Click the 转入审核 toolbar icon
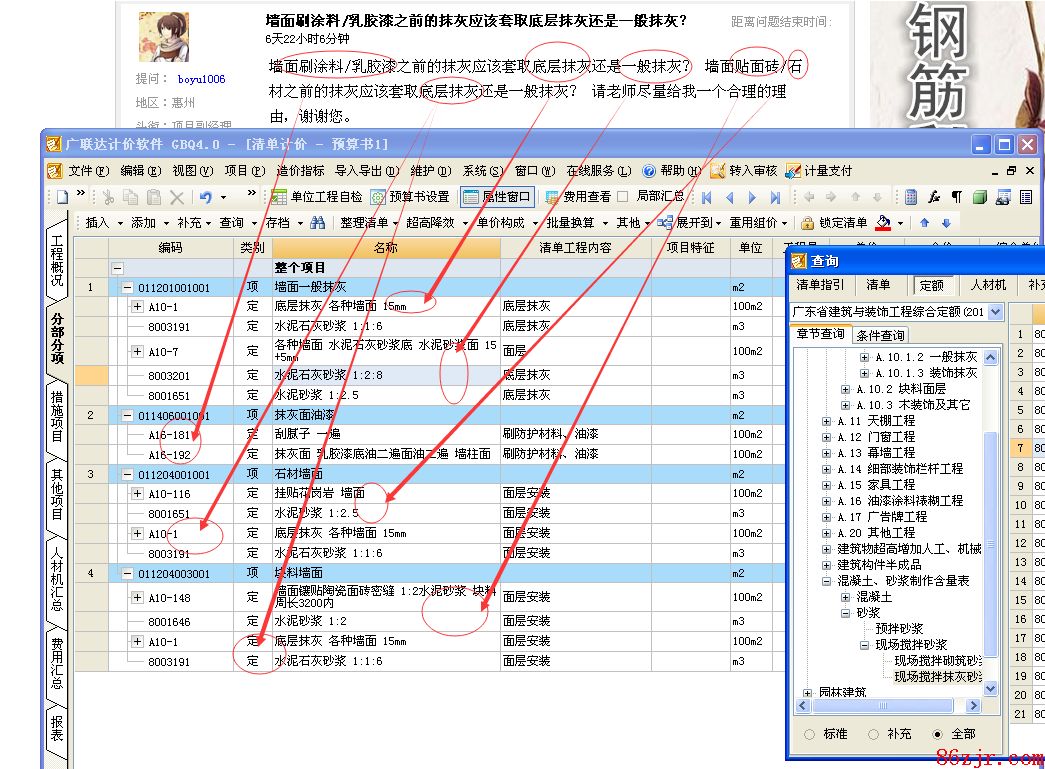Image resolution: width=1045 pixels, height=769 pixels. 718,171
